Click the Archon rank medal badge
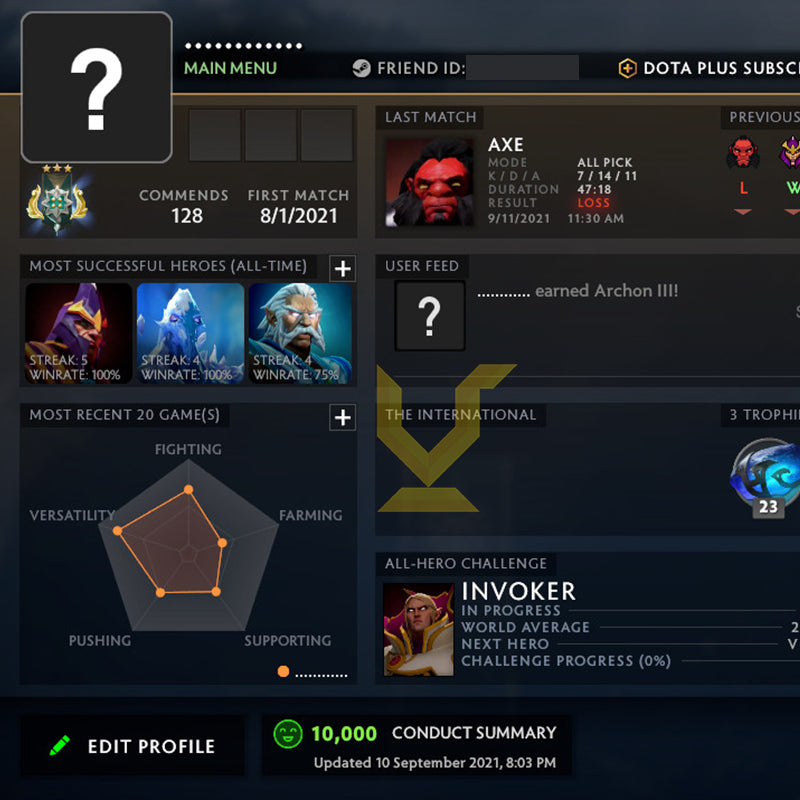The width and height of the screenshot is (800, 800). [x=57, y=200]
